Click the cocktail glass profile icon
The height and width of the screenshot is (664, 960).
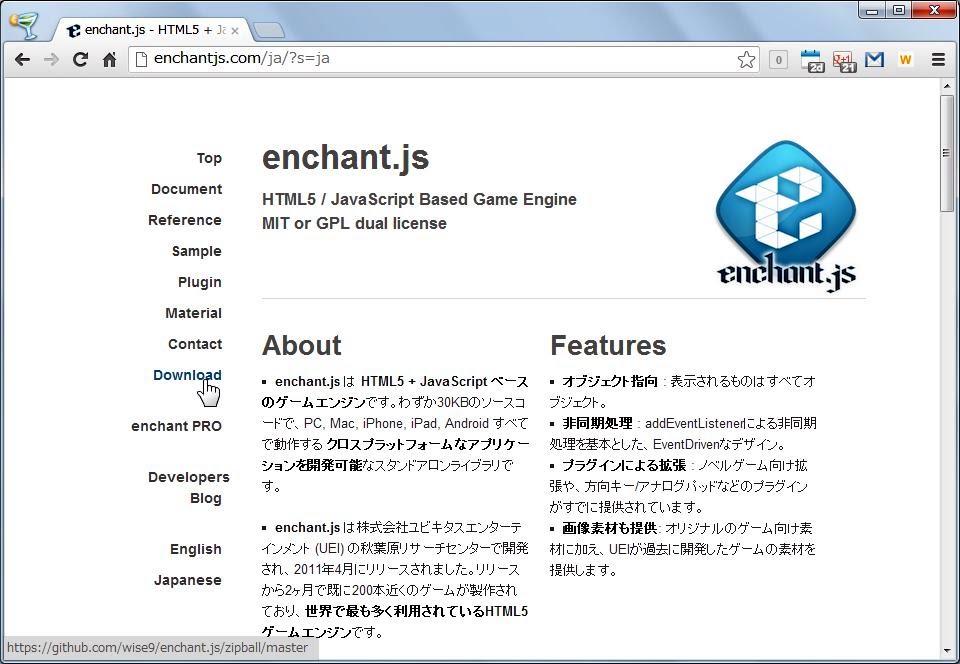[x=23, y=25]
